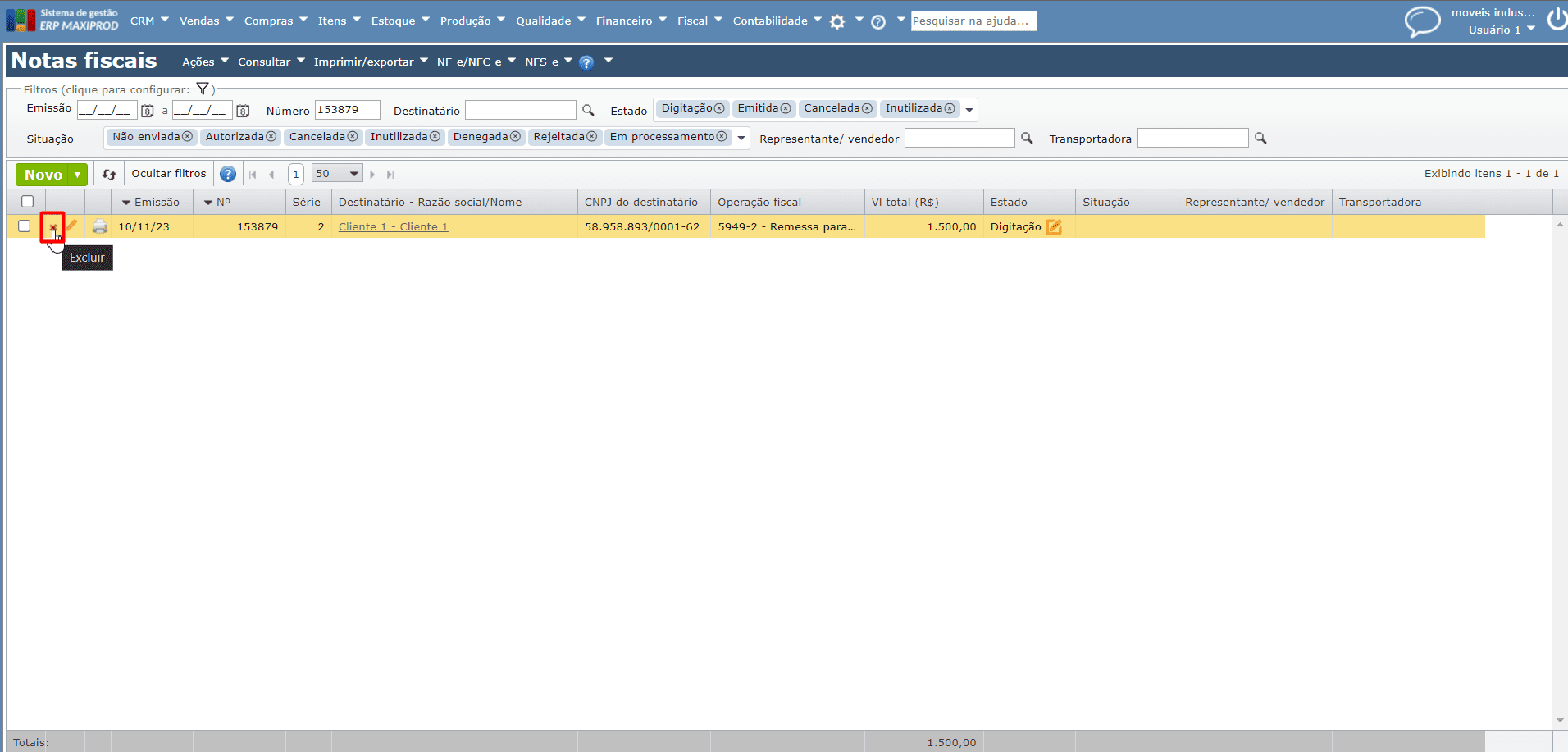This screenshot has height=752, width=1568.
Task: Remove the Em processamento tag from Situação
Action: tap(722, 137)
